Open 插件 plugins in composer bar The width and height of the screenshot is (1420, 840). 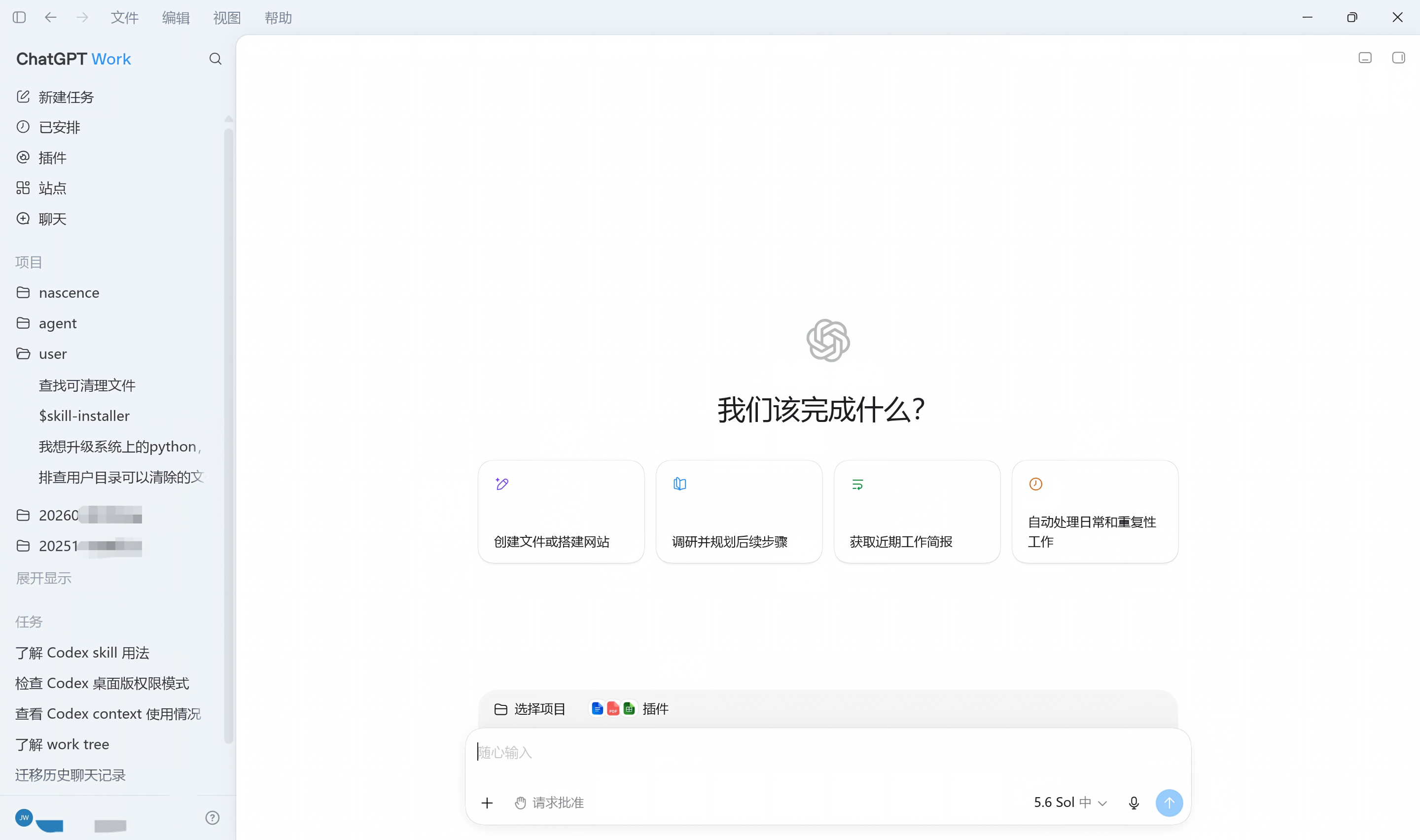(x=629, y=709)
